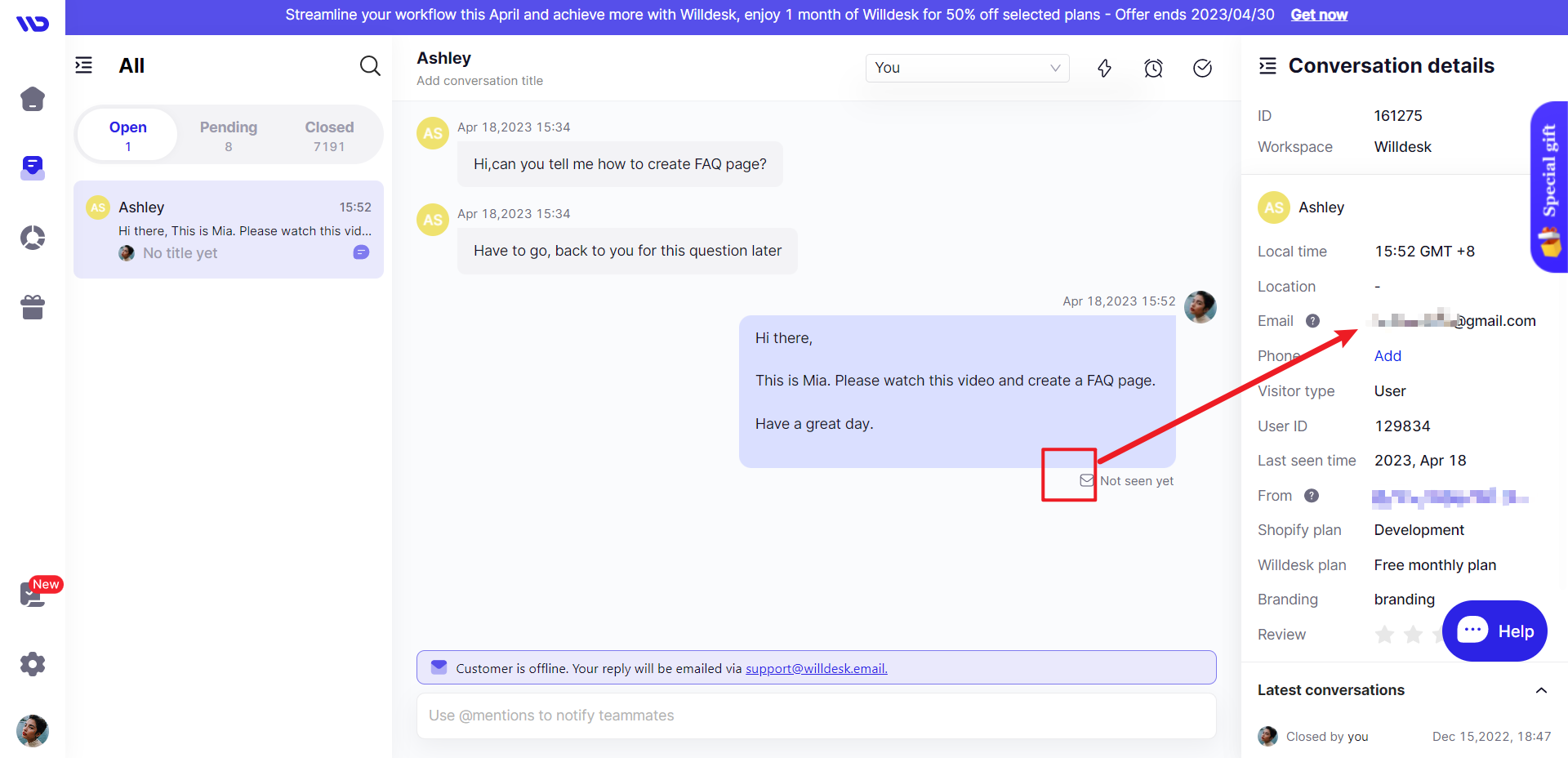Click the Local time value 15:52 GMT +8

pyautogui.click(x=1424, y=252)
